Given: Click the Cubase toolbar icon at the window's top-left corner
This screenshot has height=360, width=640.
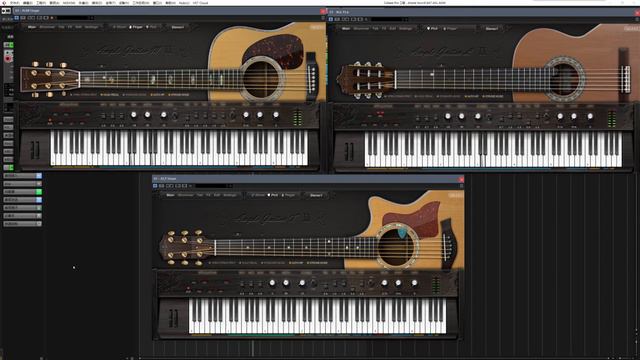Looking at the screenshot, I should [x=7, y=10].
